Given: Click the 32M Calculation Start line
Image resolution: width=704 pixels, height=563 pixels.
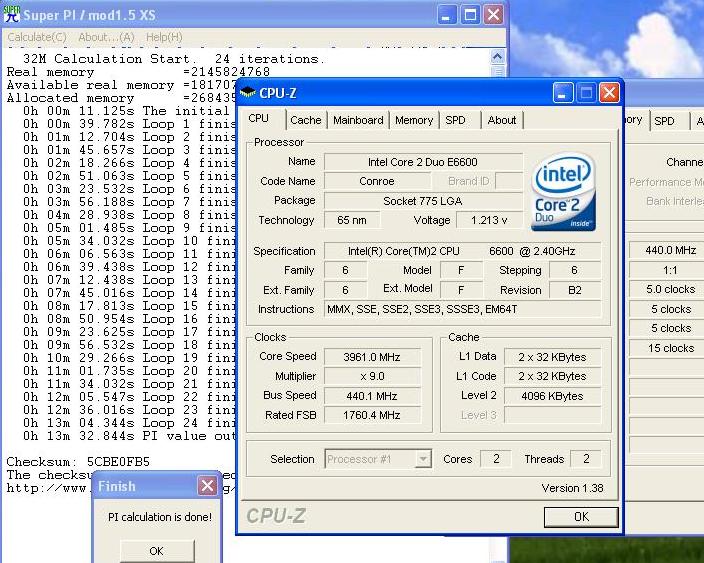Looking at the screenshot, I should coord(173,59).
